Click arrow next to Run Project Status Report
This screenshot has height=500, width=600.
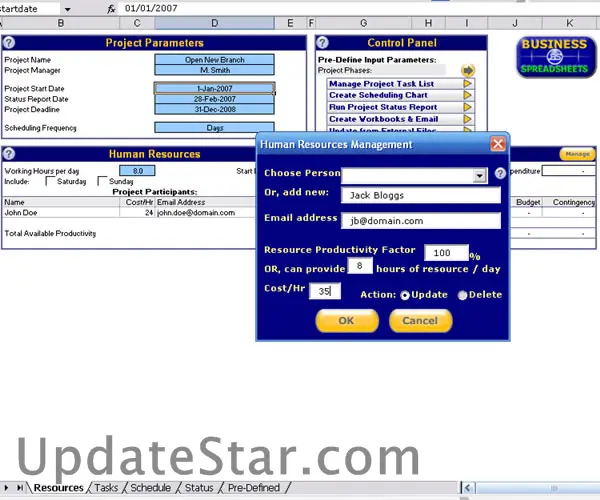(468, 107)
